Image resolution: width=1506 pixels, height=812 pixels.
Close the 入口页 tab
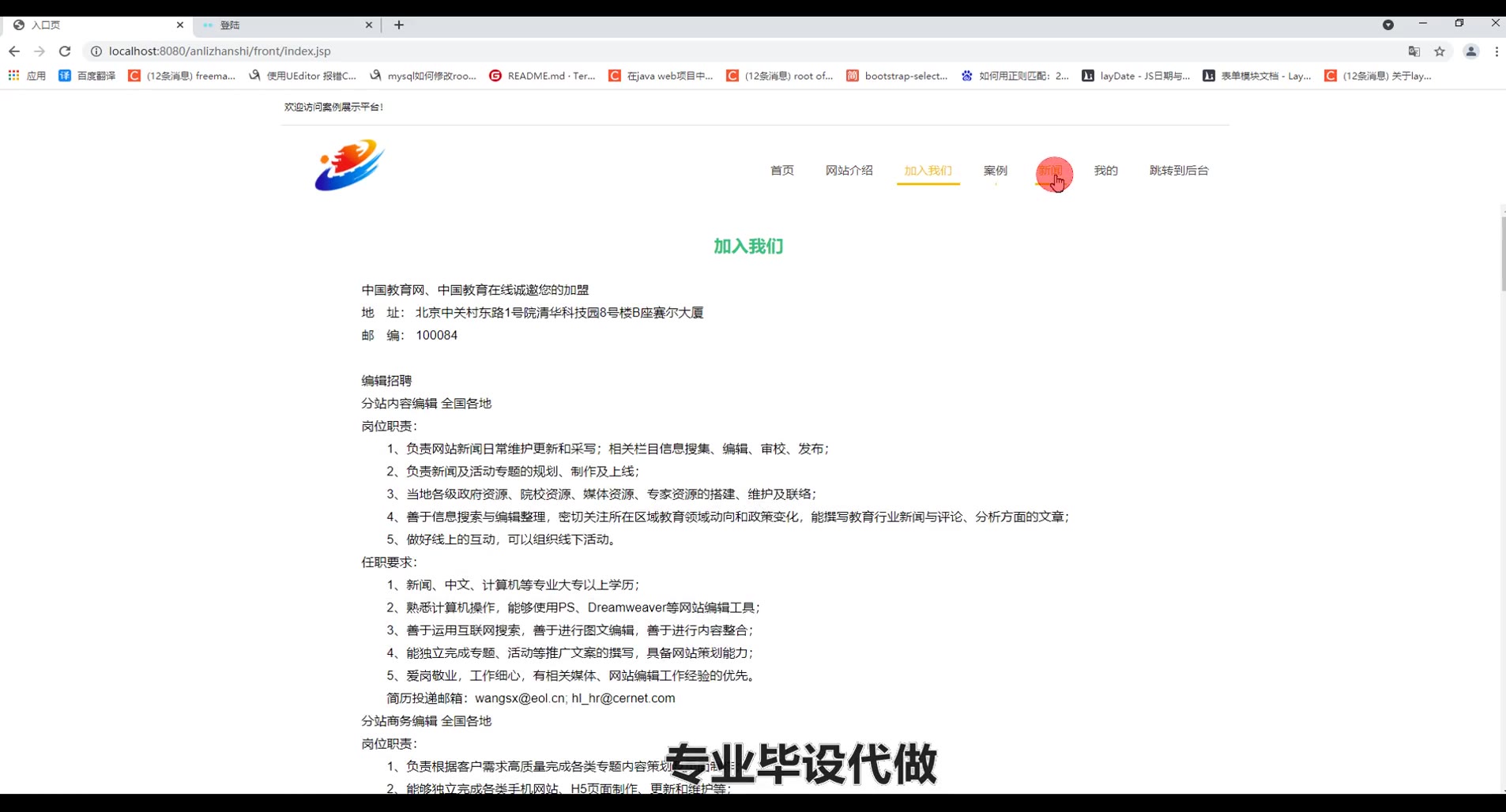[179, 25]
